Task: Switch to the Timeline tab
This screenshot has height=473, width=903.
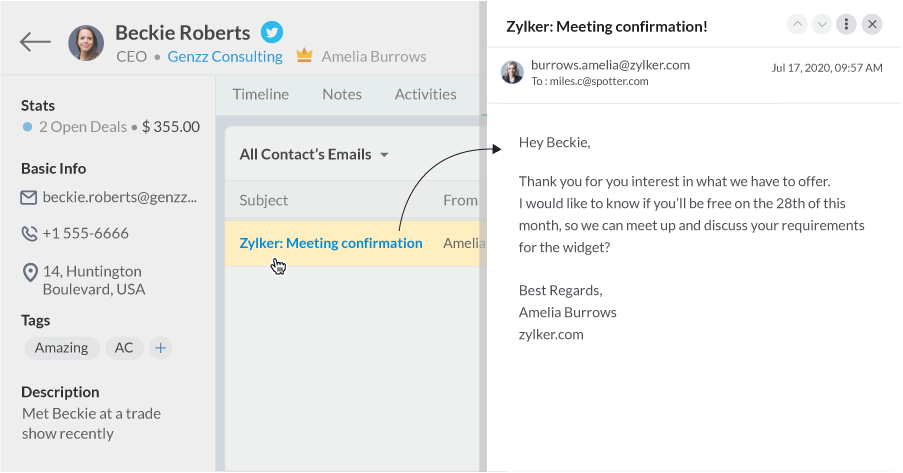Action: (x=260, y=94)
